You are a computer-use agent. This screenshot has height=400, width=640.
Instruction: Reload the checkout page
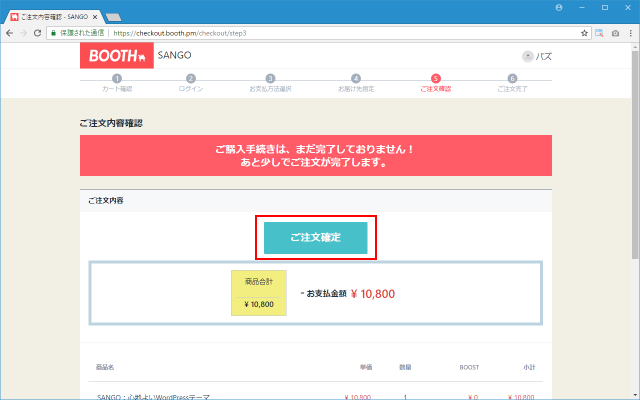pyautogui.click(x=37, y=33)
